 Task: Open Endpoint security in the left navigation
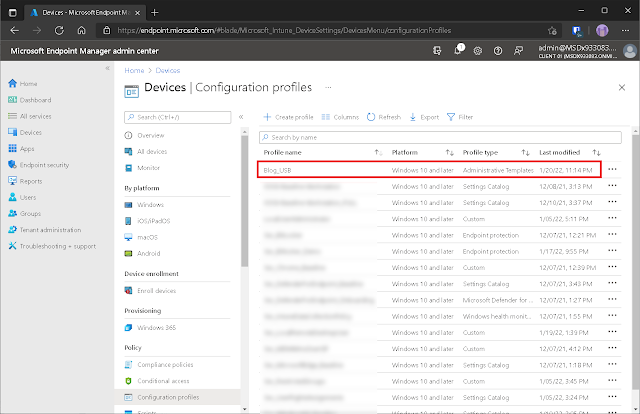[x=38, y=165]
